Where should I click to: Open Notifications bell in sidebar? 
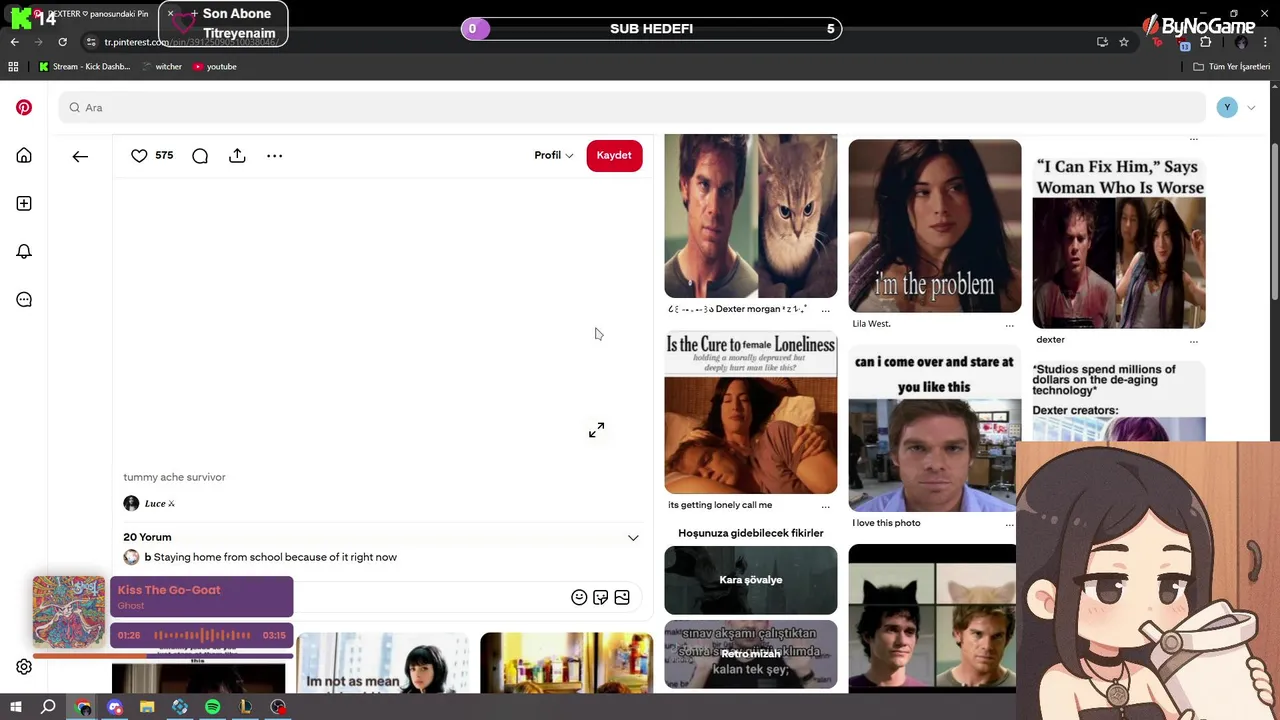(x=24, y=251)
